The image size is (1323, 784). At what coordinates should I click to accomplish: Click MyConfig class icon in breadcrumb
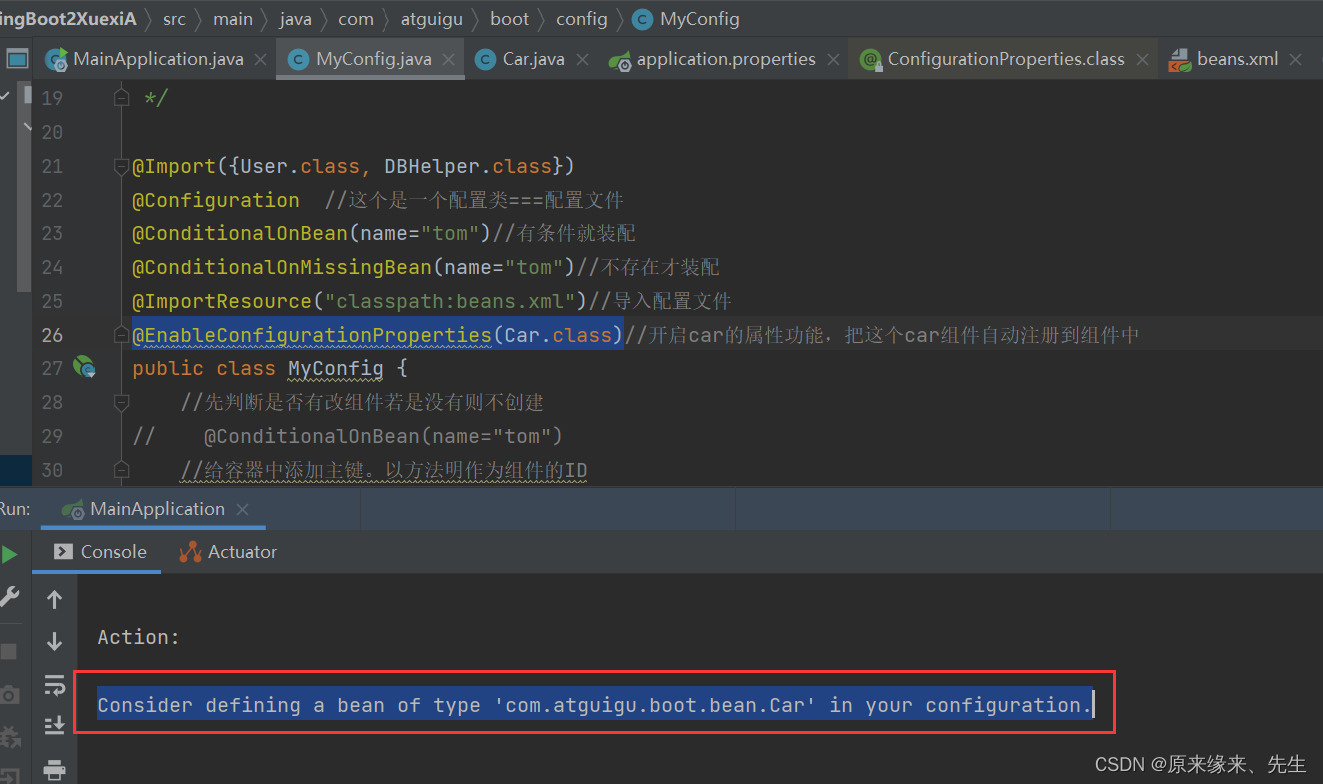coord(643,19)
